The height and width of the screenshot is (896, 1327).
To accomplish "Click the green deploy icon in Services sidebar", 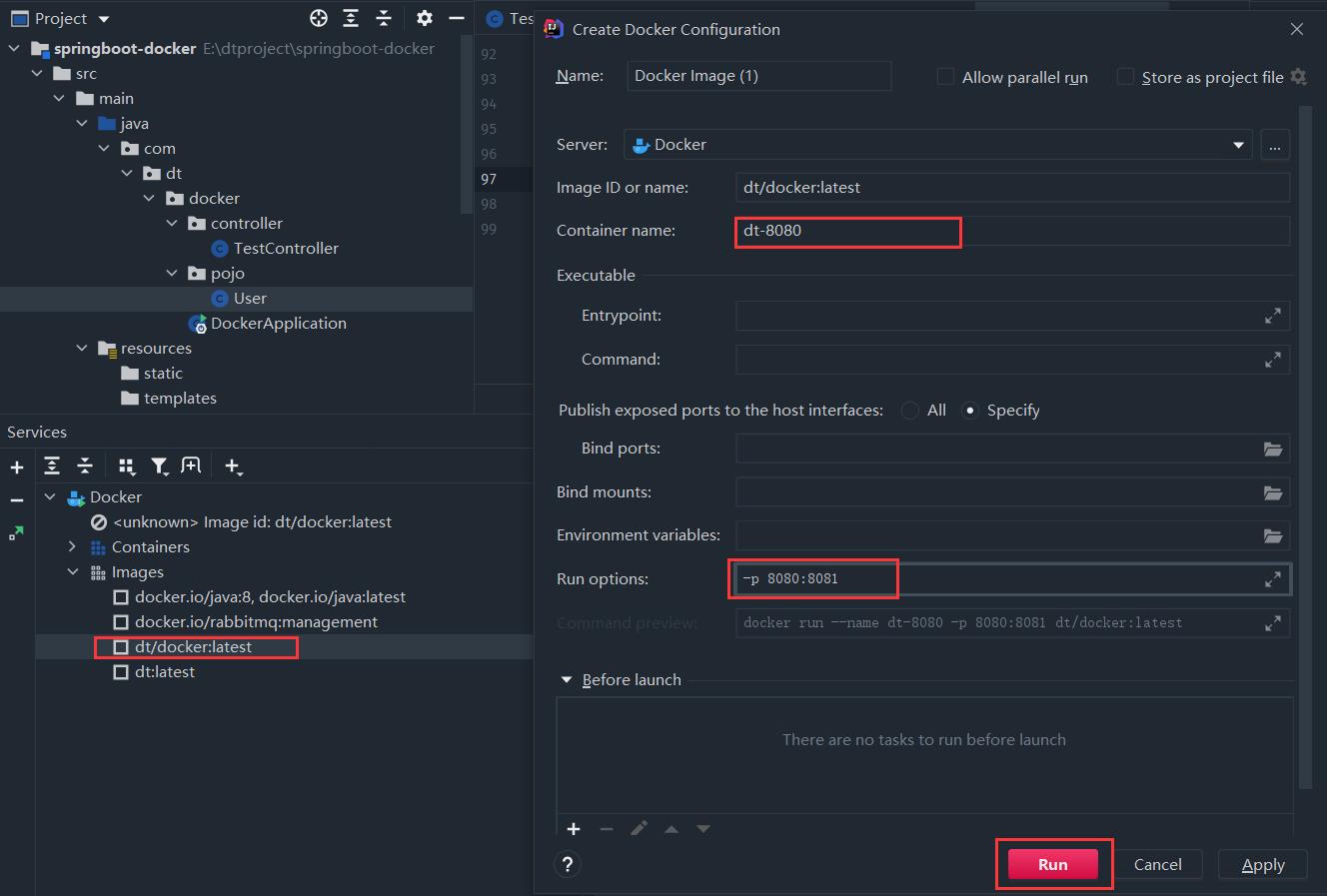I will (x=17, y=533).
